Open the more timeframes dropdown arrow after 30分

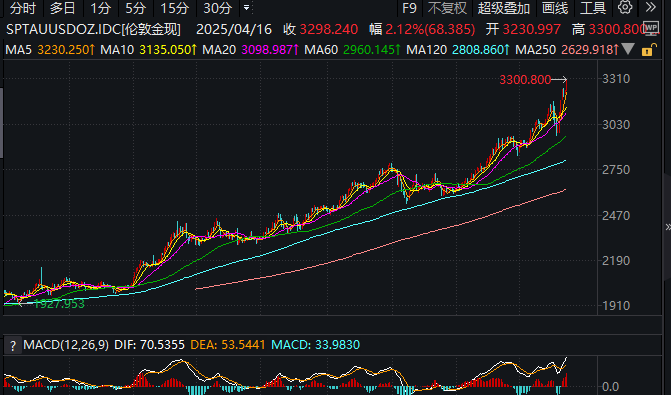[246, 8]
